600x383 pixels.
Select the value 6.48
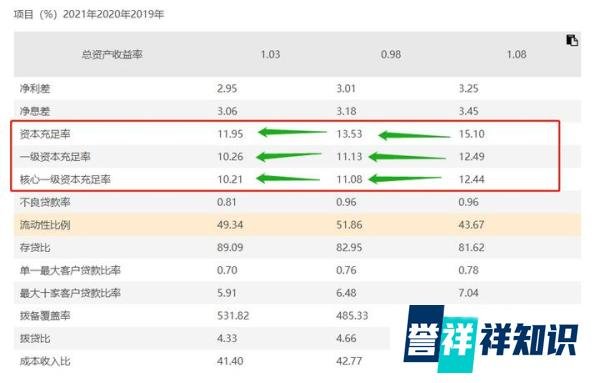346,293
